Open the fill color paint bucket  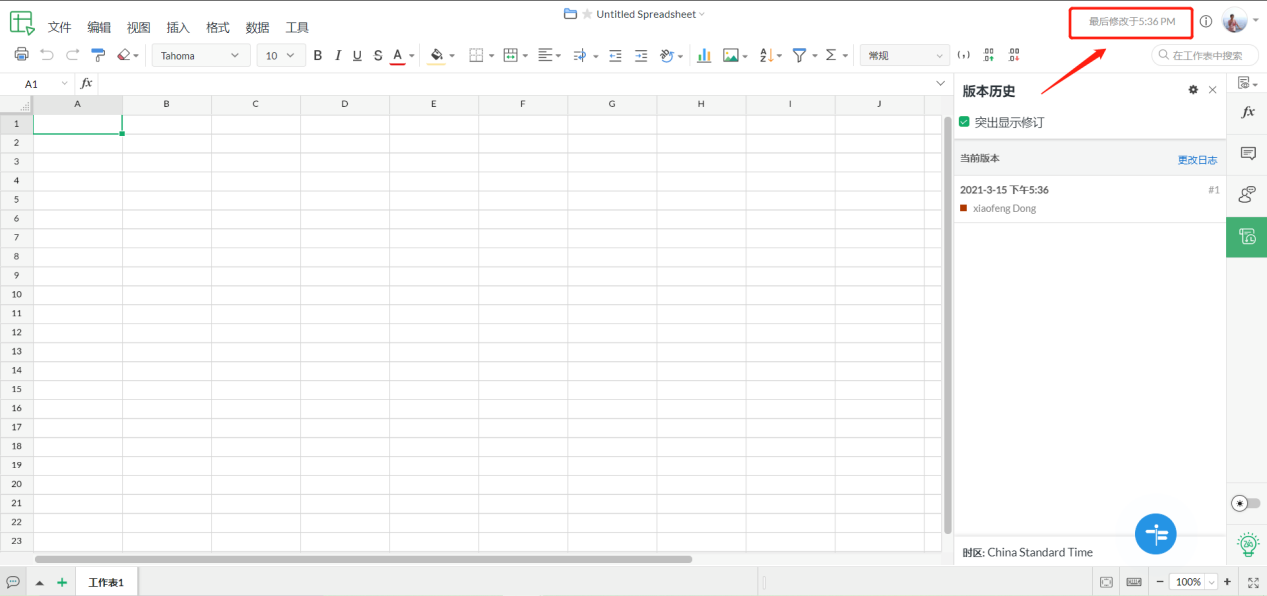436,55
